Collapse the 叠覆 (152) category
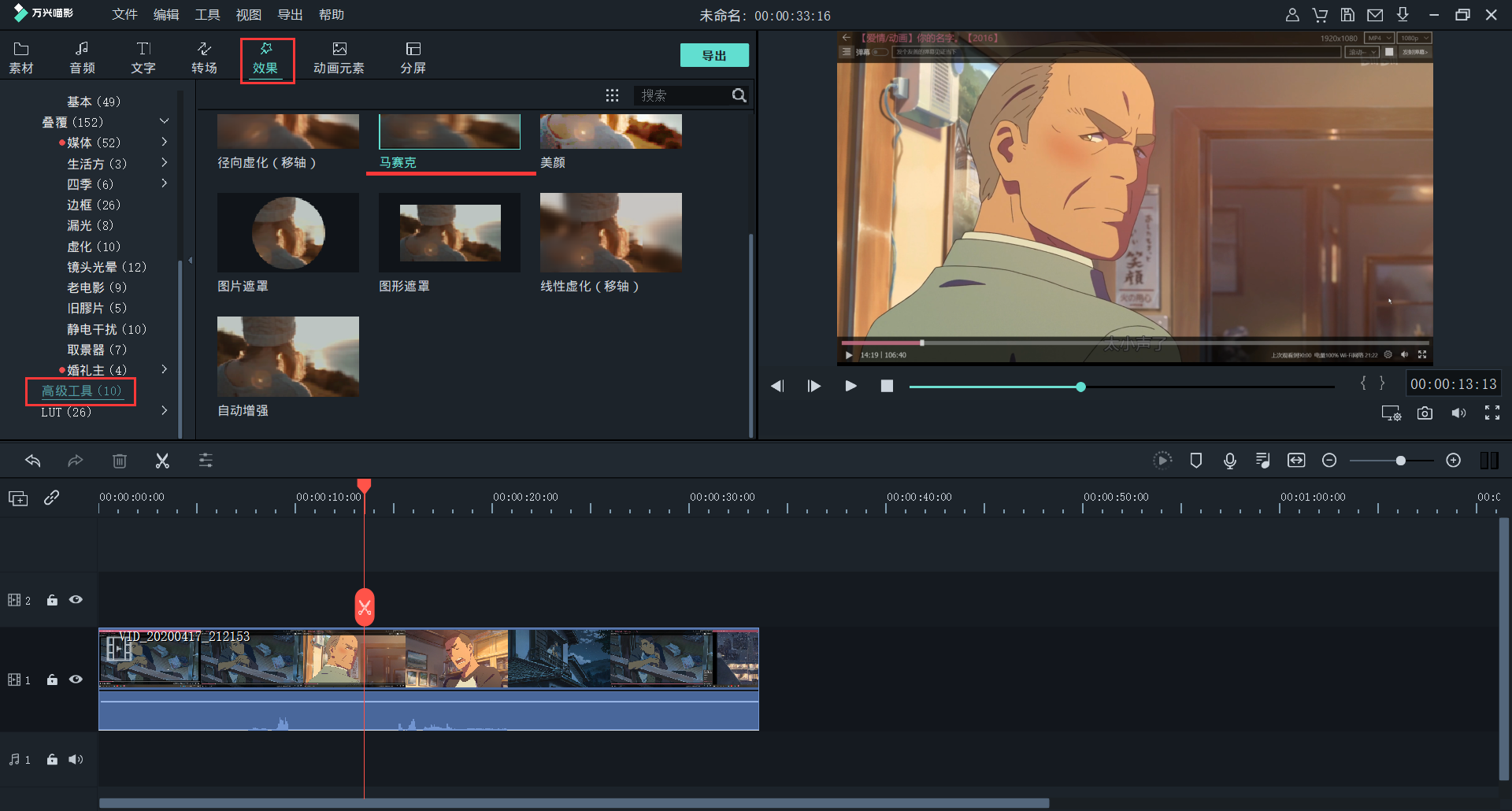This screenshot has width=1512, height=811. [x=164, y=121]
